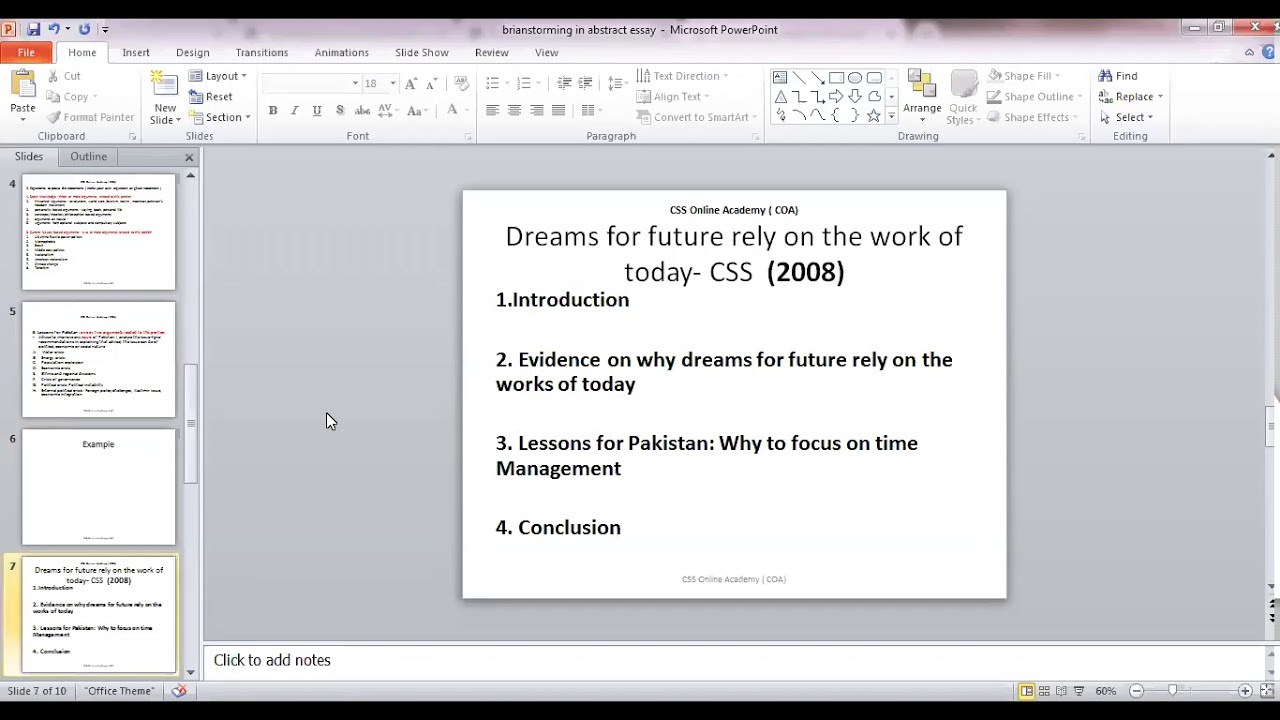Viewport: 1280px width, 720px height.
Task: Click the Arrange objects icon
Action: pos(922,85)
